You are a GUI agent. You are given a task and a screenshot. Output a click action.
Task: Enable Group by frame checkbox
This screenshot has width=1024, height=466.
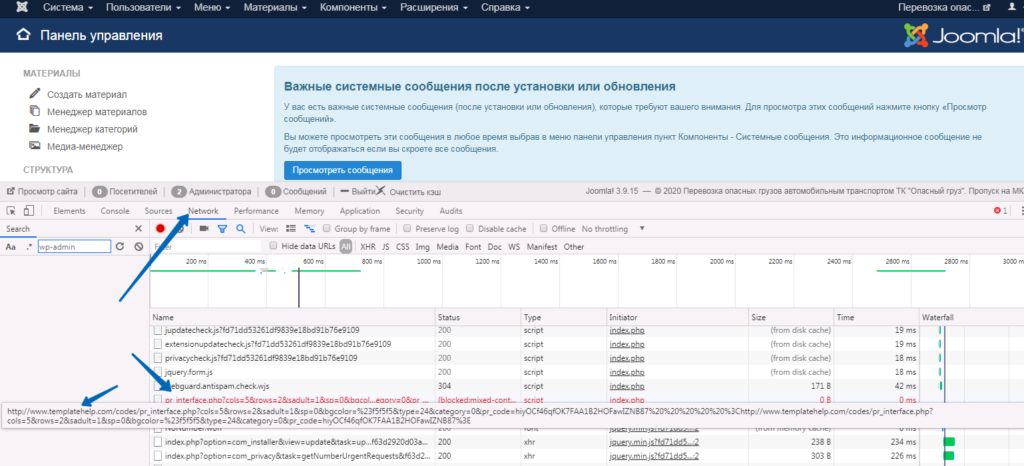(327, 228)
